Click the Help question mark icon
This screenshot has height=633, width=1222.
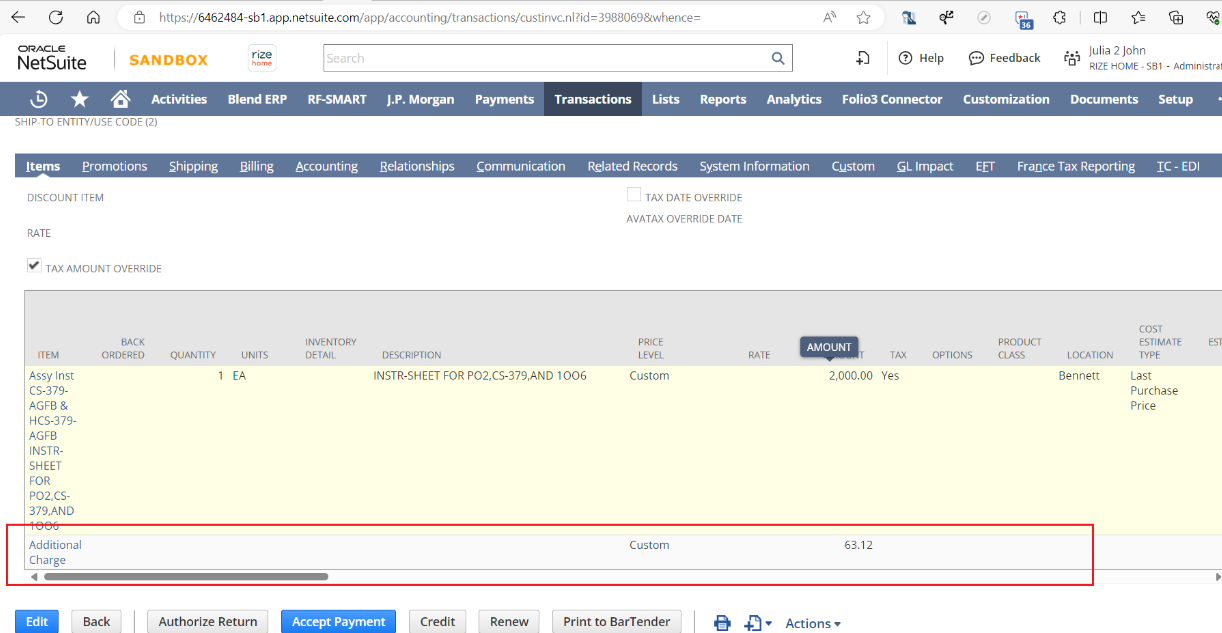pyautogui.click(x=906, y=59)
